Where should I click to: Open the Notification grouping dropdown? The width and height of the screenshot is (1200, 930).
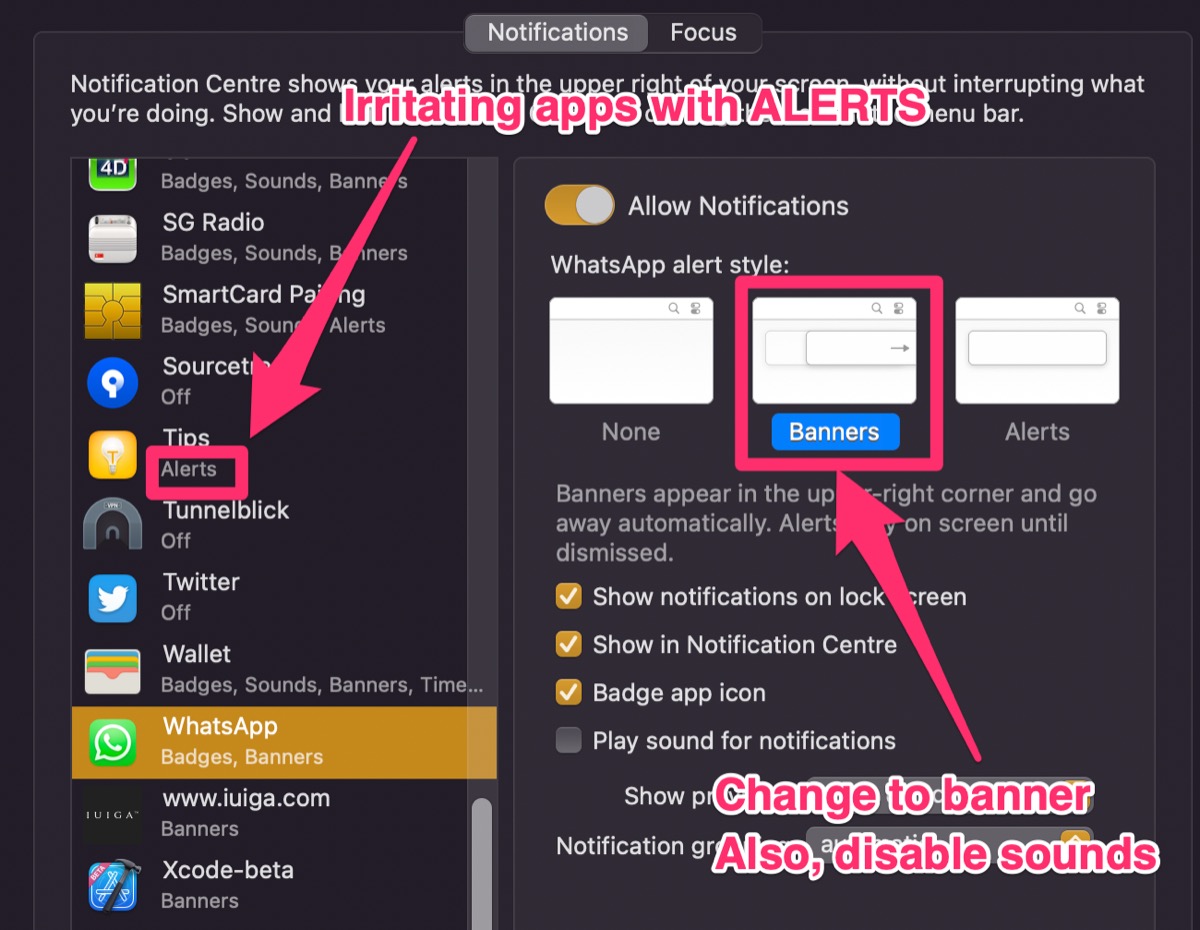948,845
